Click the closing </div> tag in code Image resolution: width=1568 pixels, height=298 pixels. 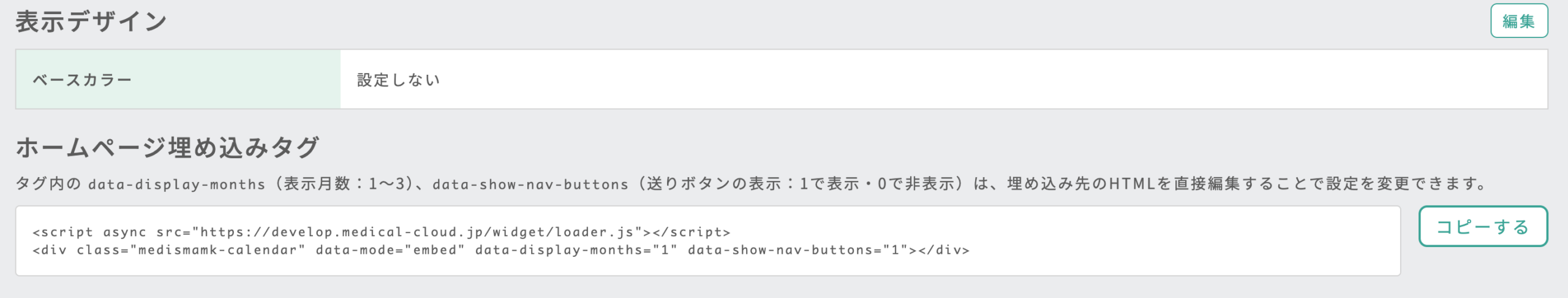click(944, 250)
